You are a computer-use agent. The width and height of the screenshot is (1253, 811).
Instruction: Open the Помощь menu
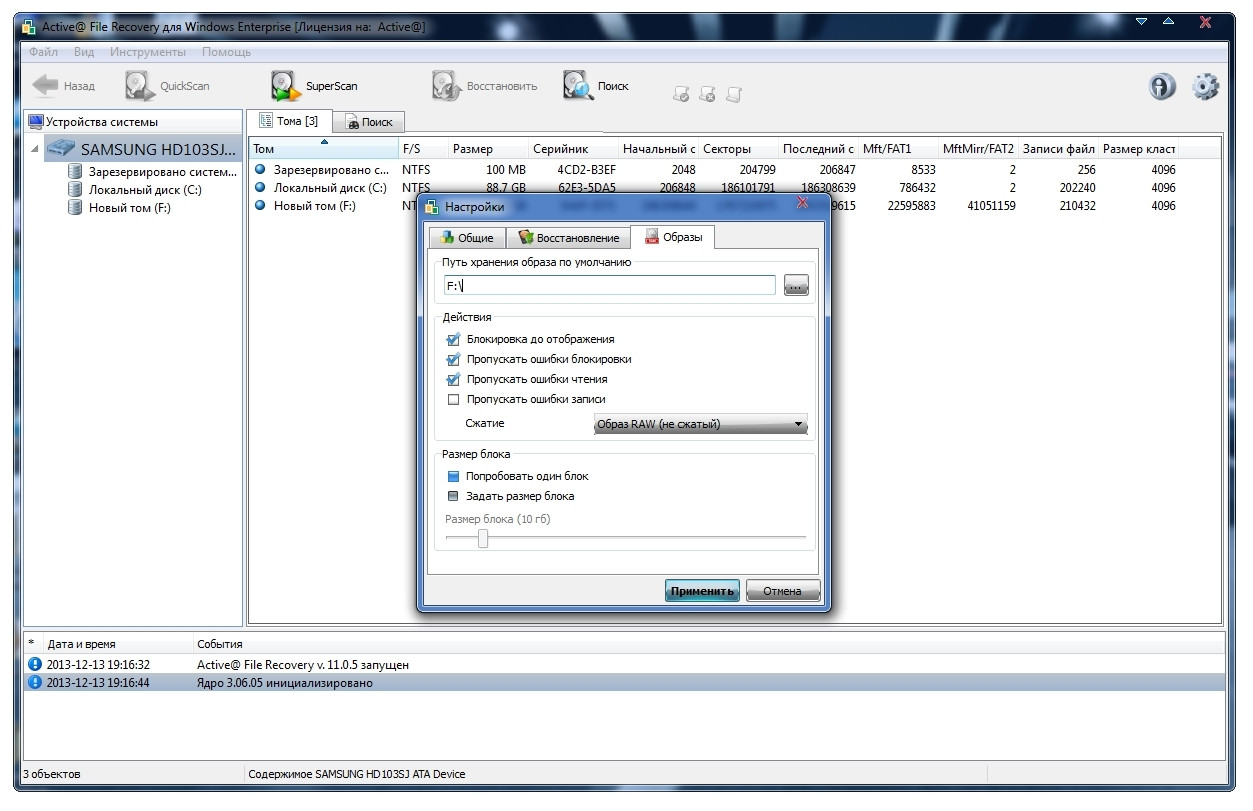(x=226, y=52)
